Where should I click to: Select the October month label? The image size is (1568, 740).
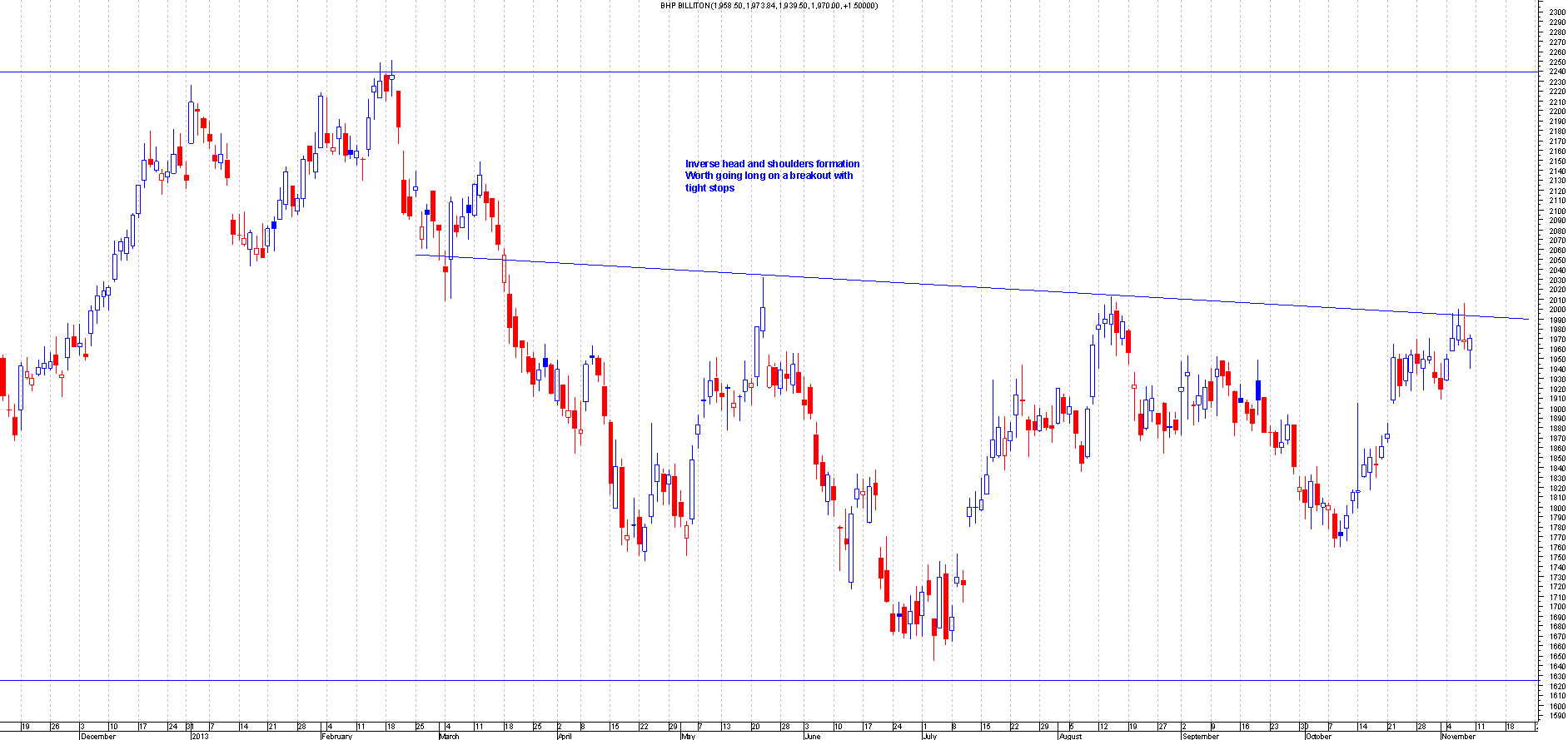[1319, 736]
